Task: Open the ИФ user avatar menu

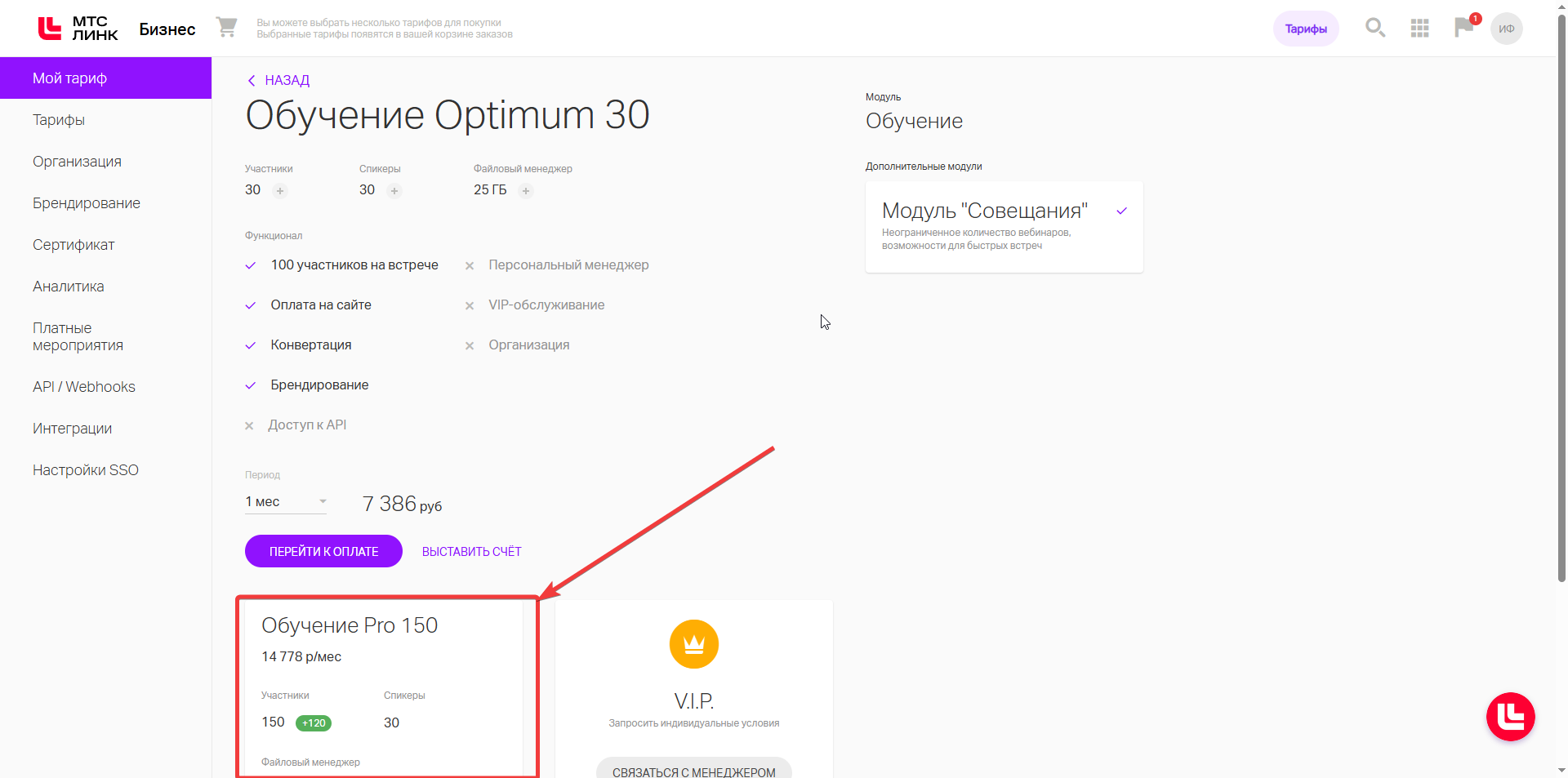Action: tap(1507, 29)
